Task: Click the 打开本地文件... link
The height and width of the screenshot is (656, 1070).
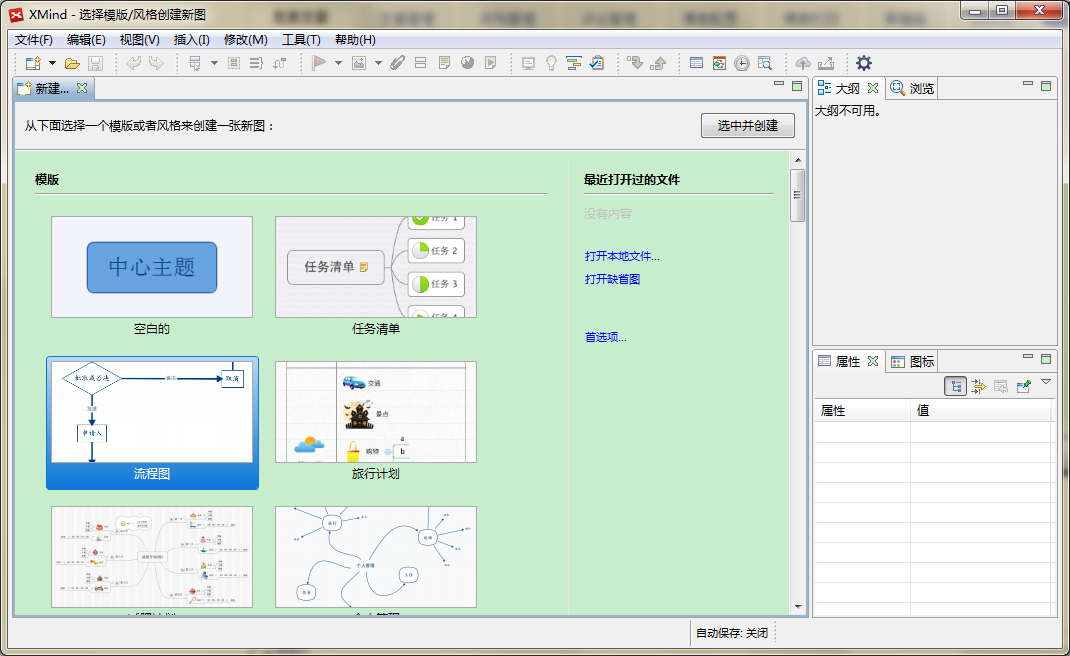Action: click(622, 257)
